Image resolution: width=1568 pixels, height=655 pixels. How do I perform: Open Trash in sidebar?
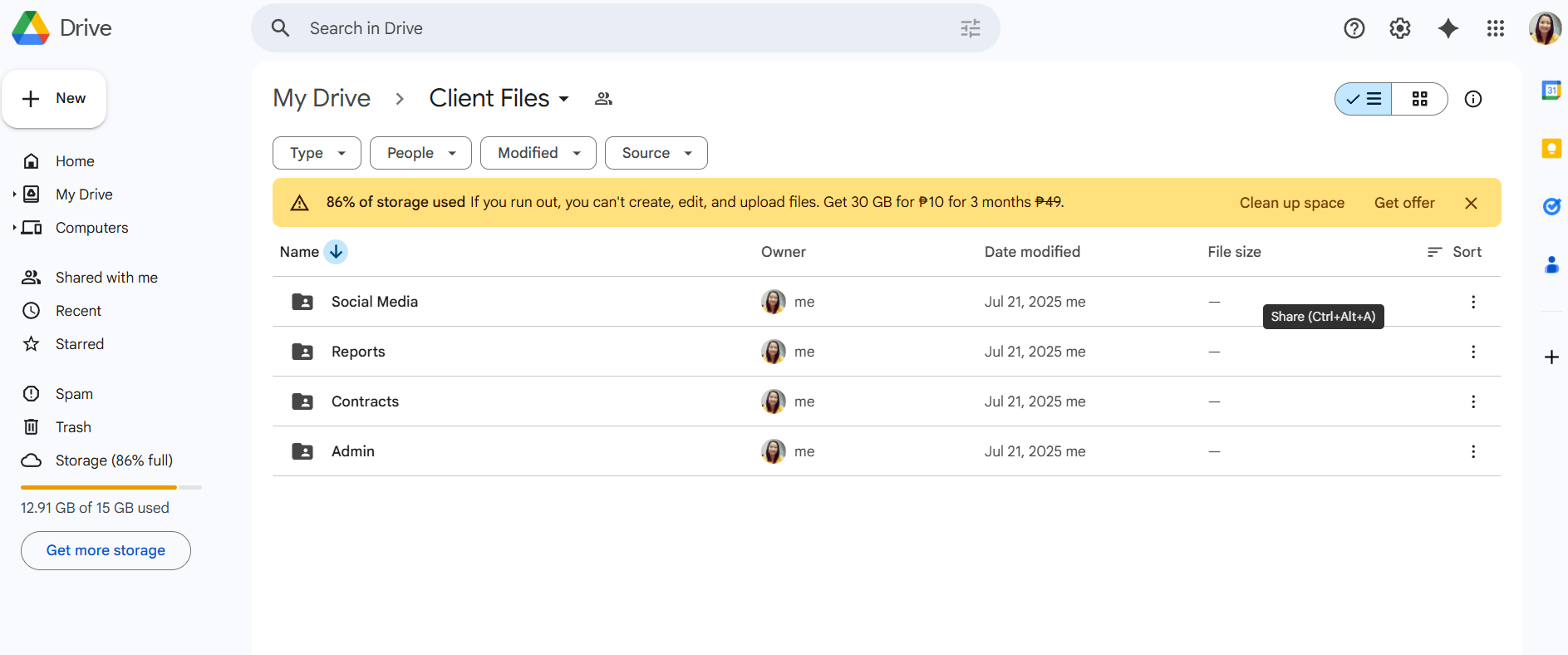click(73, 427)
